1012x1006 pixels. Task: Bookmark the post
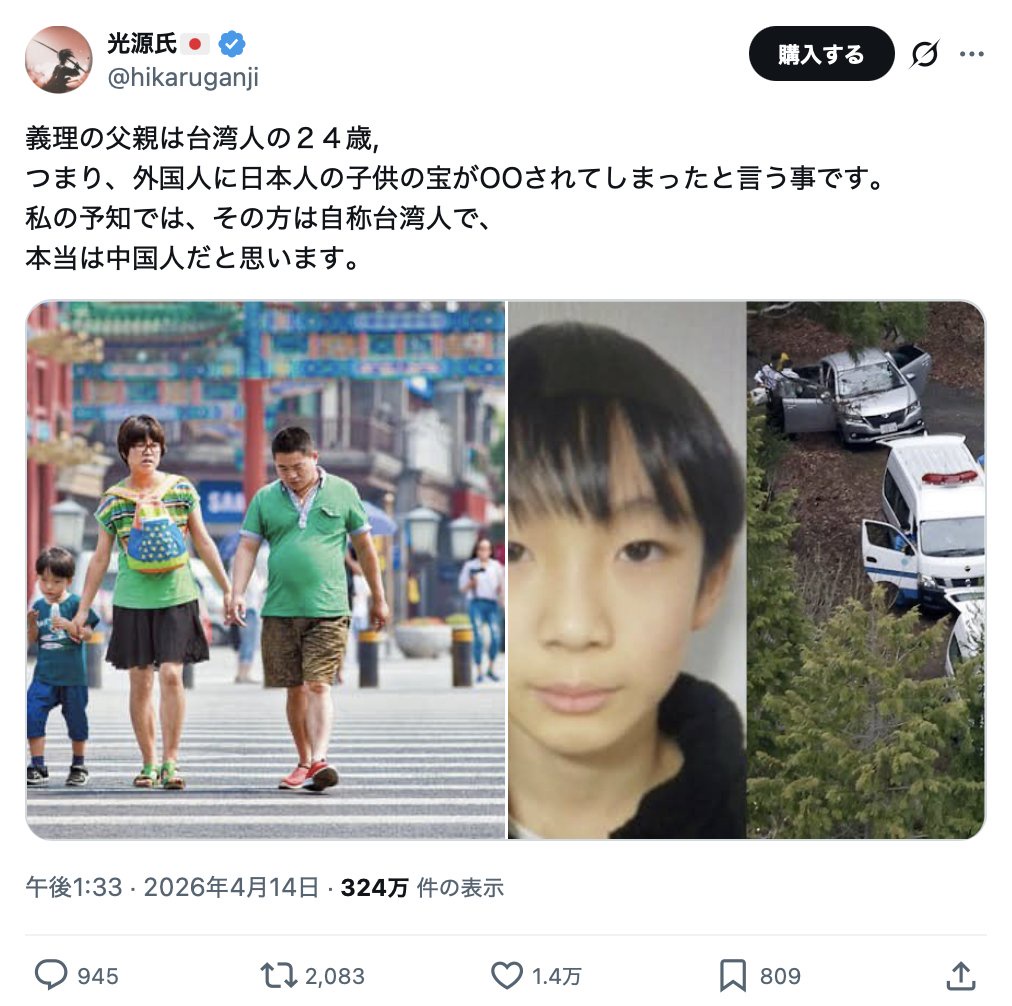pyautogui.click(x=733, y=975)
